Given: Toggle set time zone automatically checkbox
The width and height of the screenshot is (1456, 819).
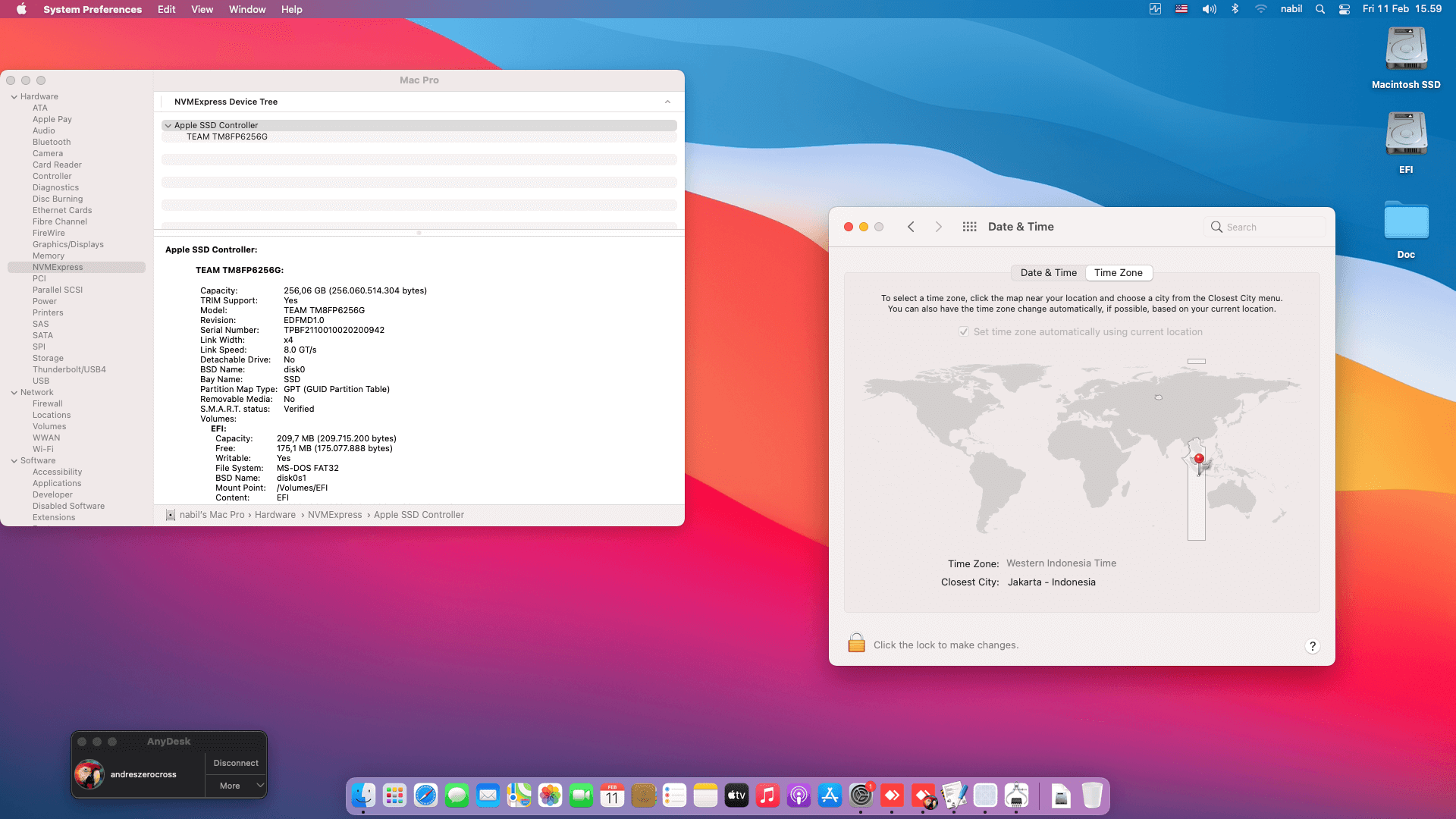Looking at the screenshot, I should pyautogui.click(x=963, y=332).
